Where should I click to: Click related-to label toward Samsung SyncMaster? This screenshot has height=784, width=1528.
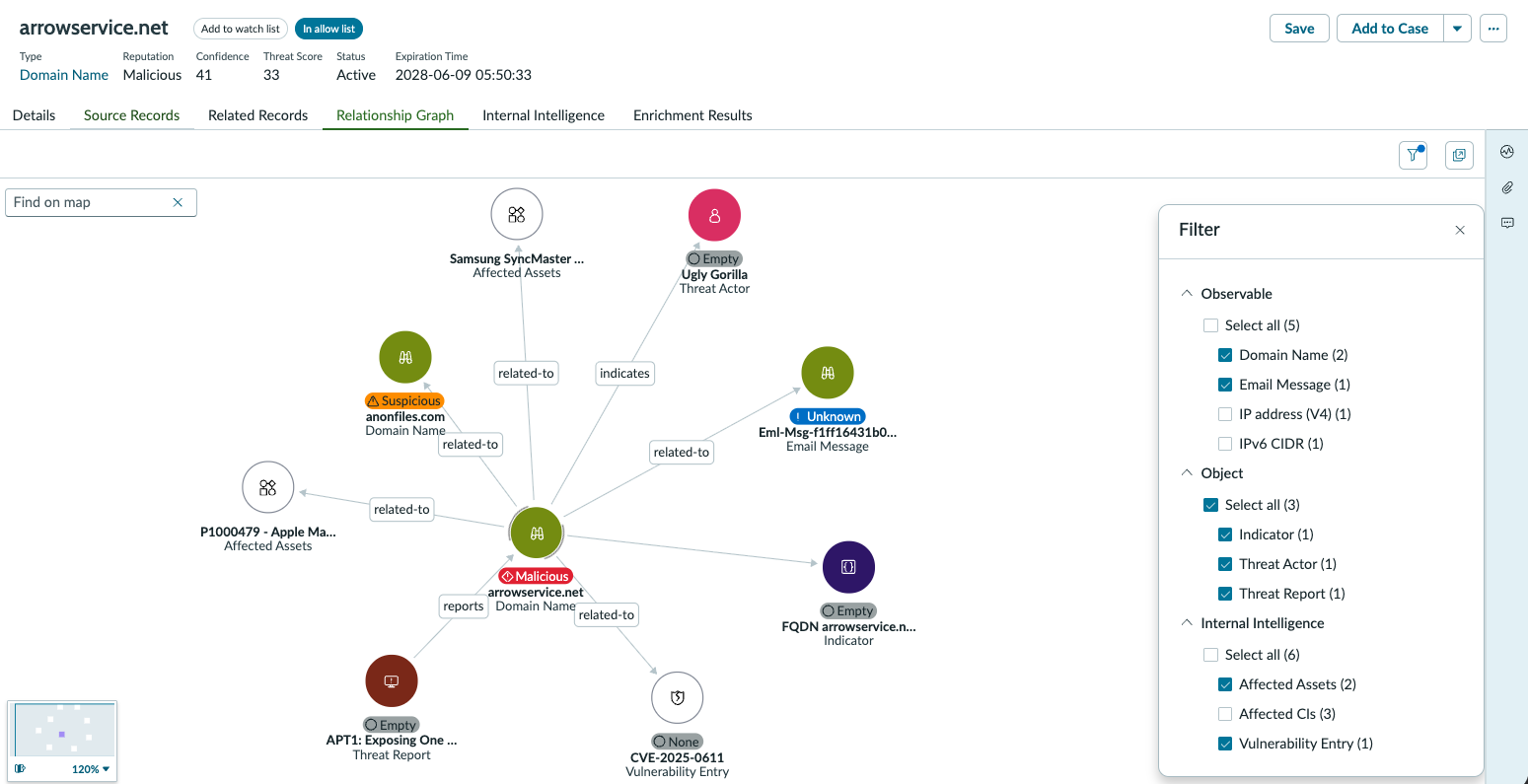[x=526, y=373]
